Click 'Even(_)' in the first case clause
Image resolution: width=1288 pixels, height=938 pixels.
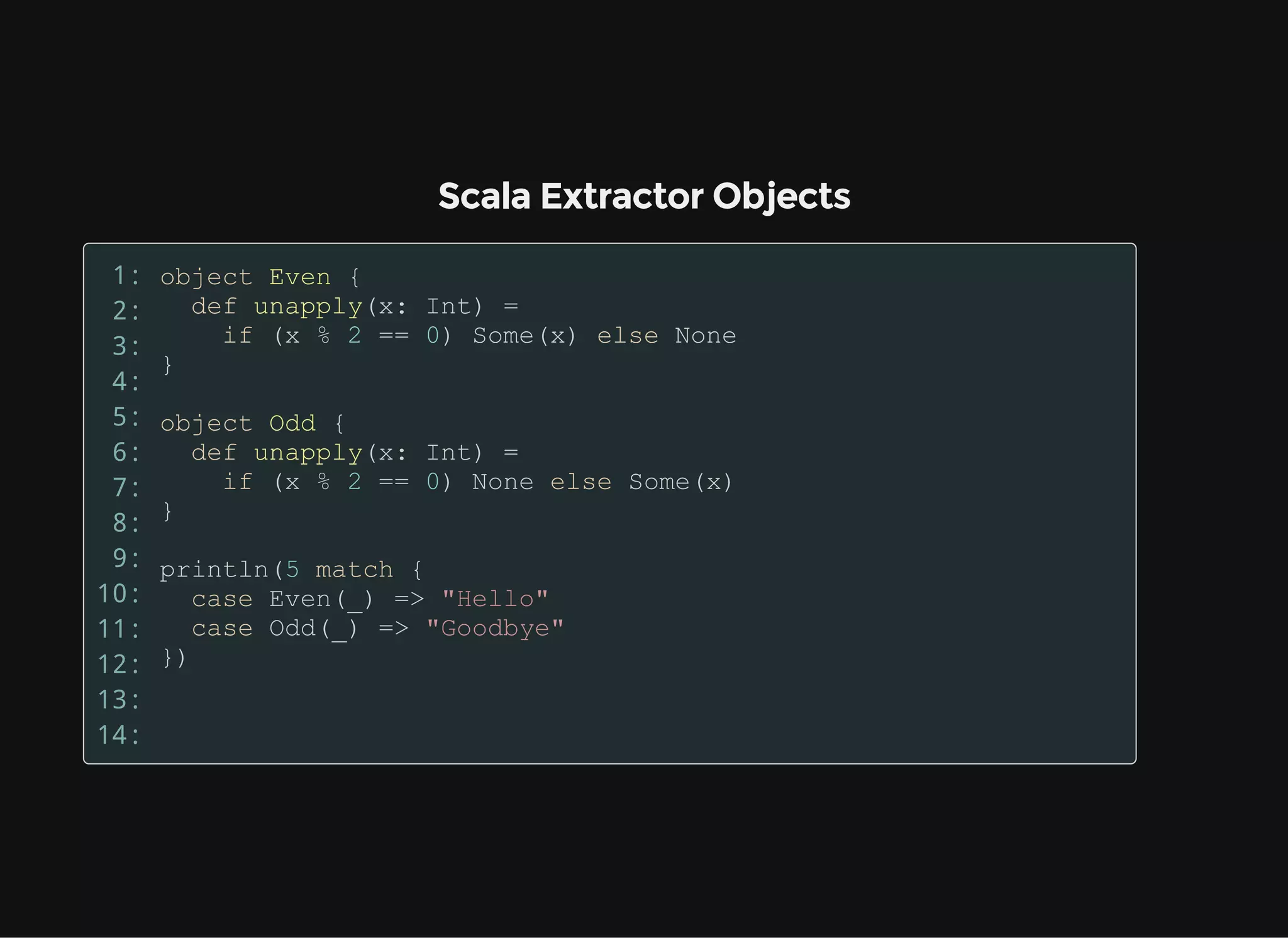pyautogui.click(x=321, y=599)
